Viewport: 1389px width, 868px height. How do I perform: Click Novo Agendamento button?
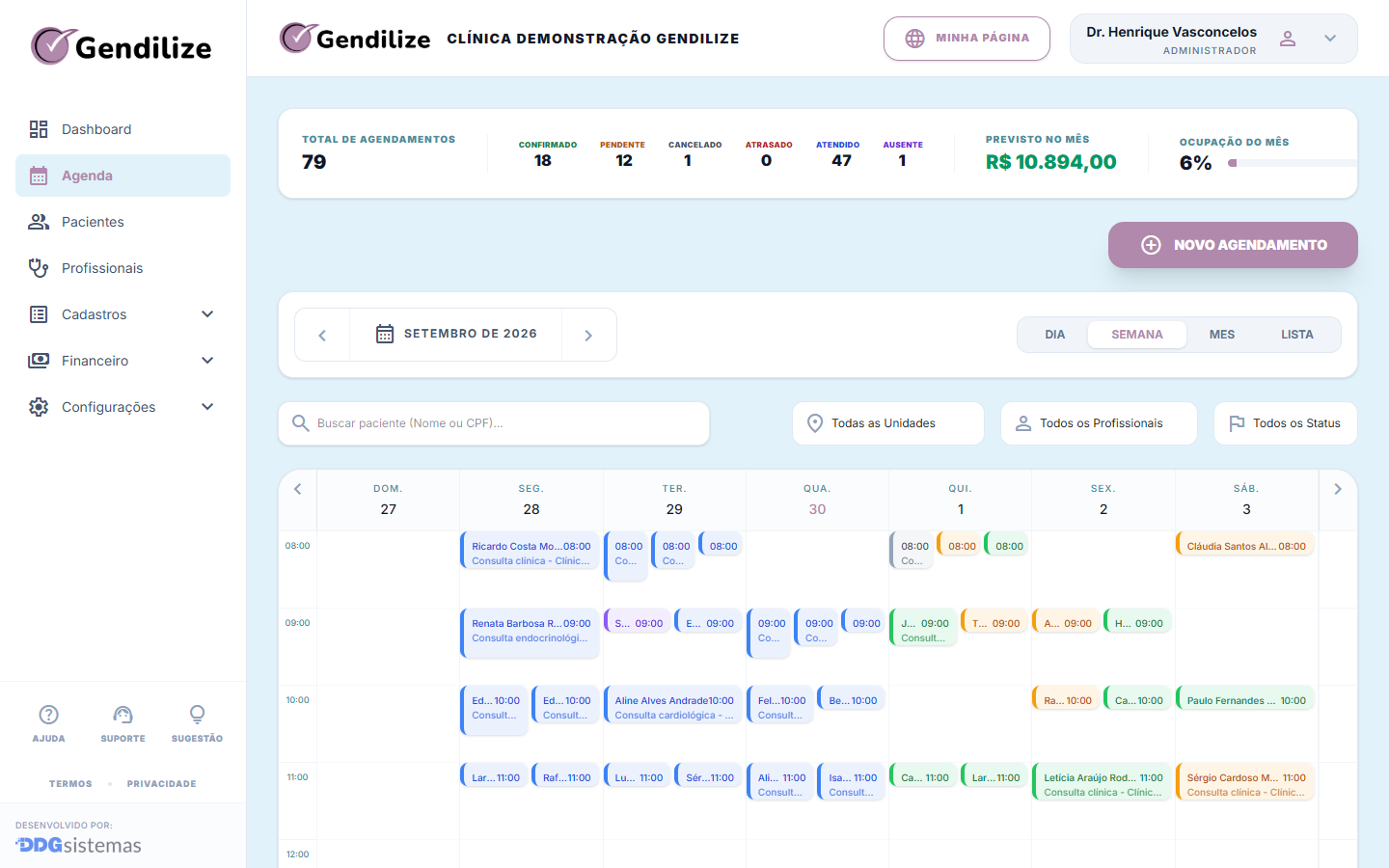point(1233,245)
